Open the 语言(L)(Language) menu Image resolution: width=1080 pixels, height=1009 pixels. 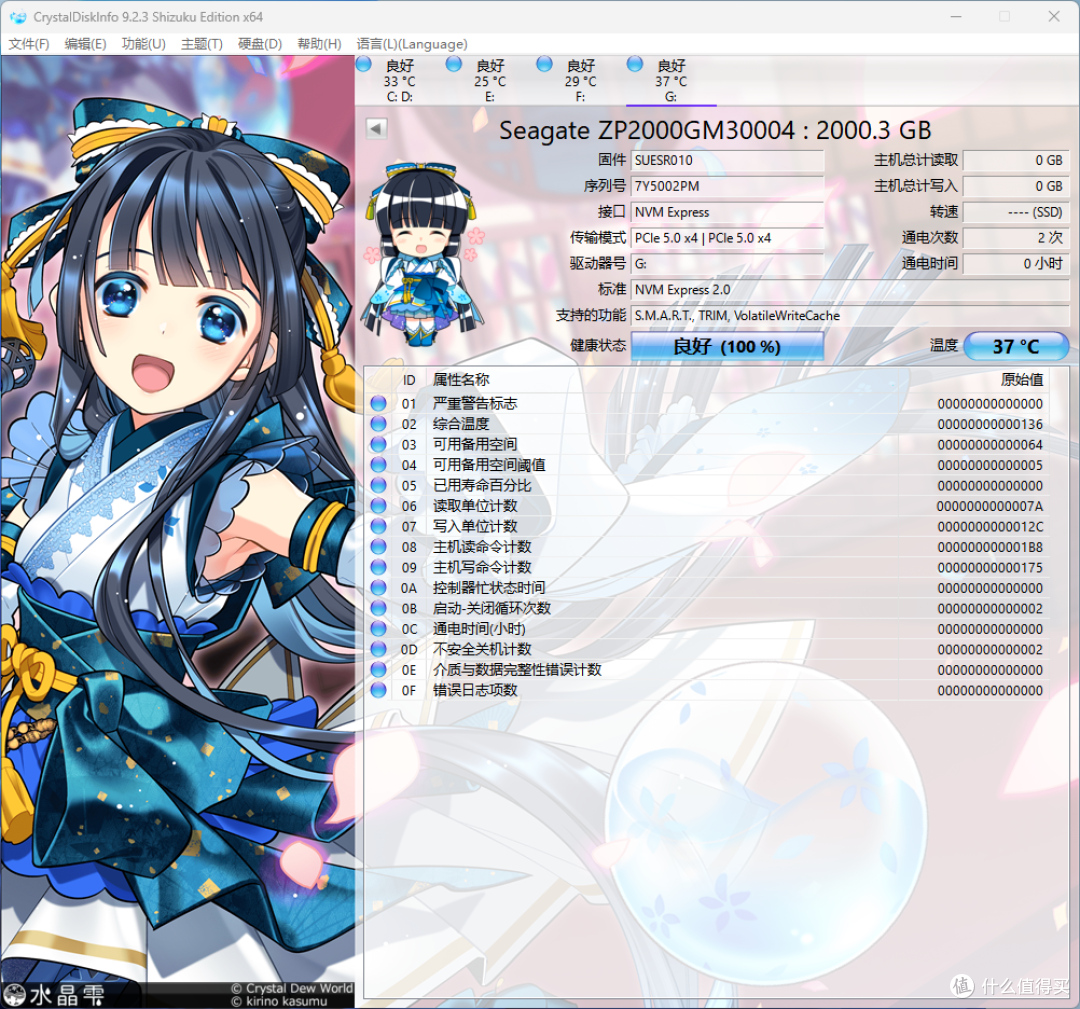pos(412,44)
